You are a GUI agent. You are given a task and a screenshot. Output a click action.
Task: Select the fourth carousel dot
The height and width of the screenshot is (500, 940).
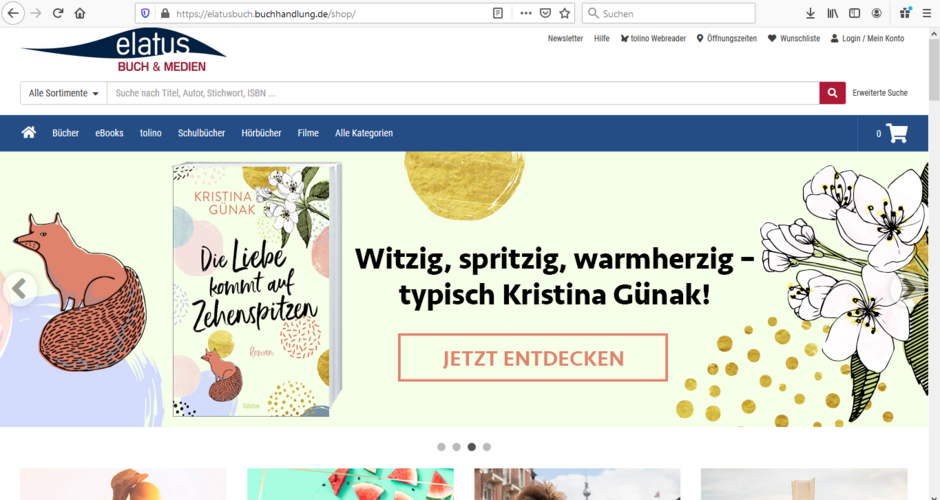(x=487, y=447)
